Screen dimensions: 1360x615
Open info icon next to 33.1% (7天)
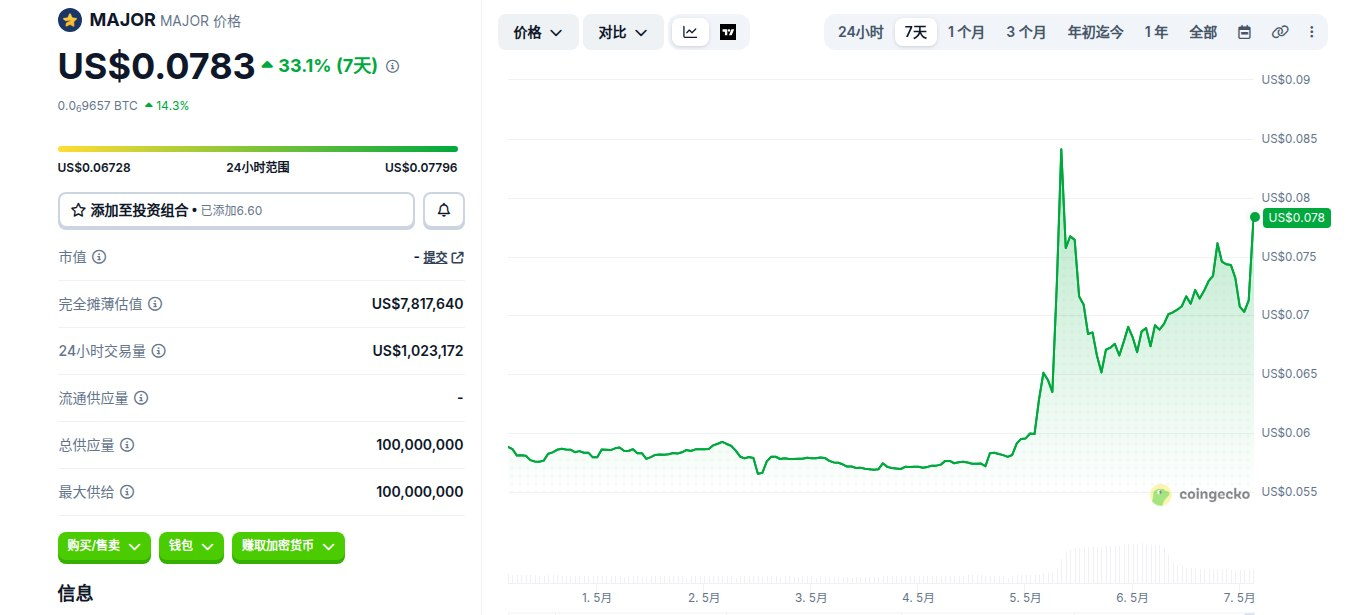(x=392, y=66)
